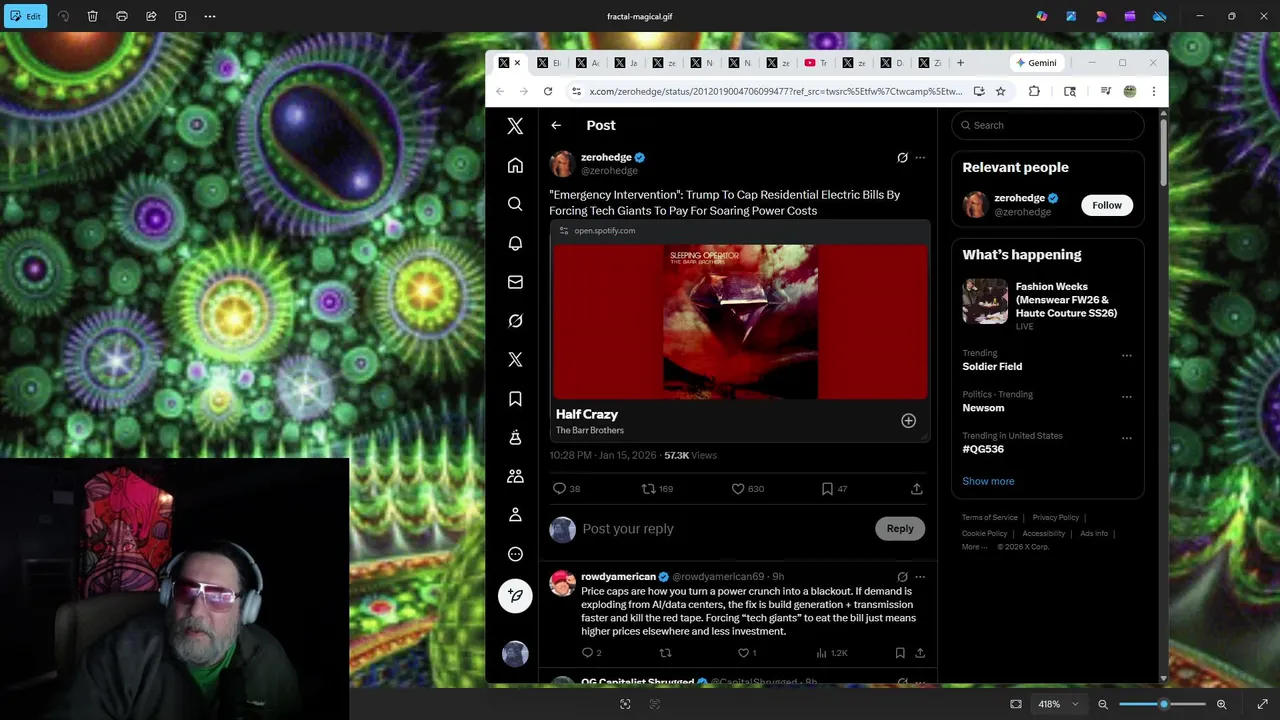1280x720 pixels.
Task: Open Chrome extensions puzzle icon
Action: pyautogui.click(x=1034, y=91)
